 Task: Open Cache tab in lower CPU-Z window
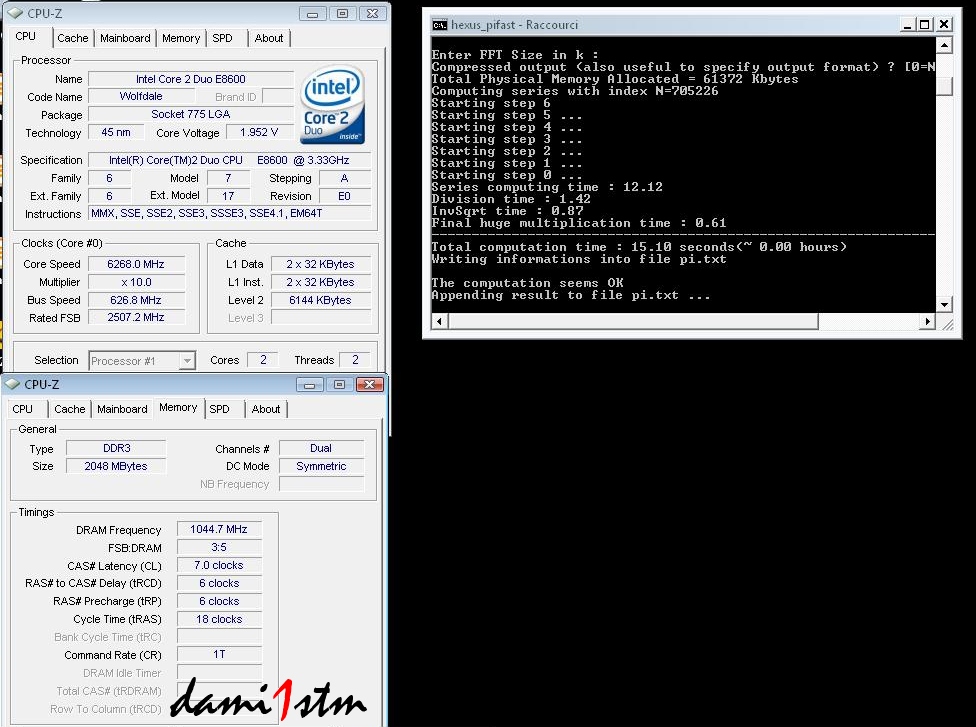[70, 409]
